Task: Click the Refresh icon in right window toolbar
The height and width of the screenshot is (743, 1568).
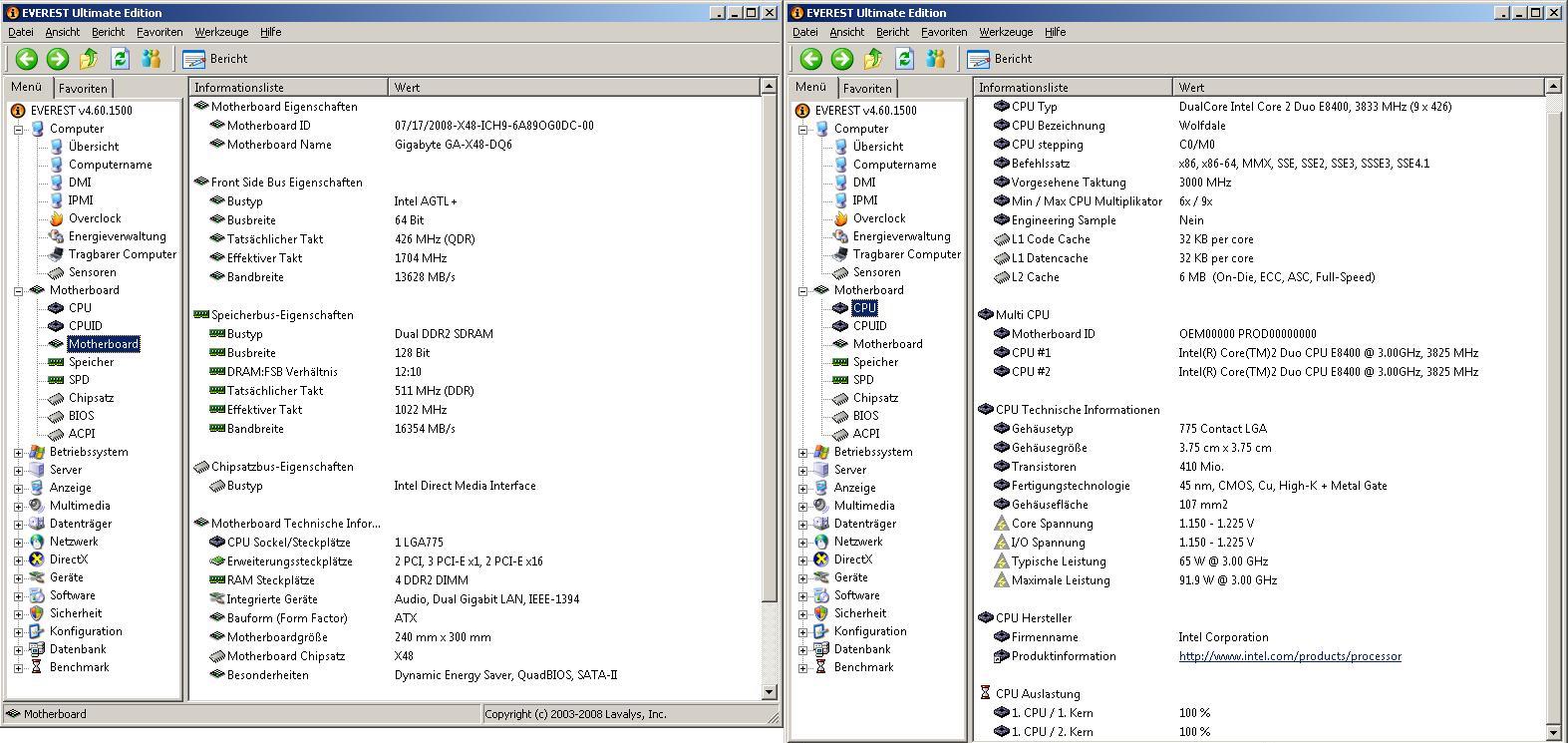Action: coord(904,59)
